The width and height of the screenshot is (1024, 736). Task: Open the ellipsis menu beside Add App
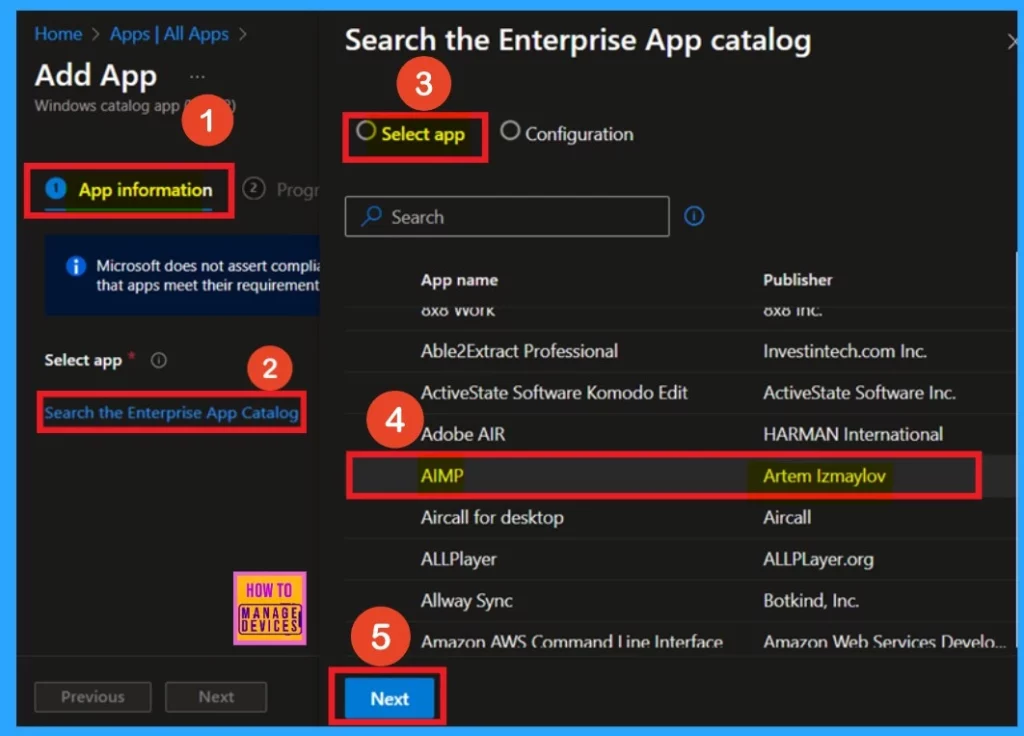click(197, 77)
